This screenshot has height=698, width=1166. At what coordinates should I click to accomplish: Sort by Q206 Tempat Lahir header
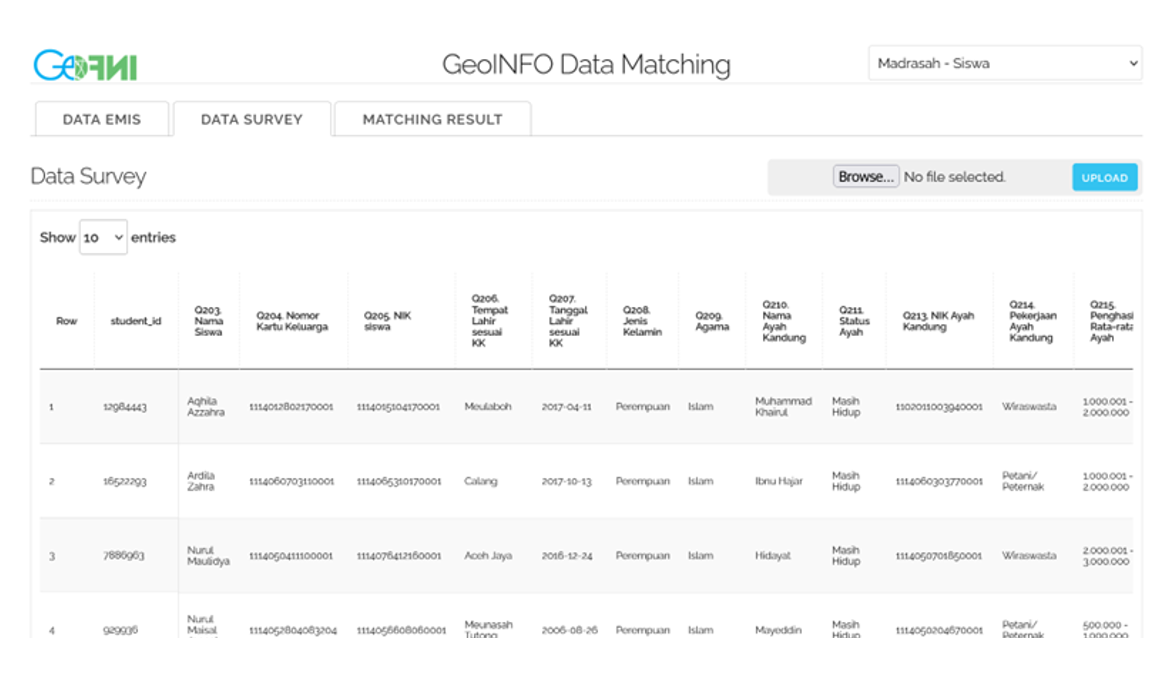493,321
